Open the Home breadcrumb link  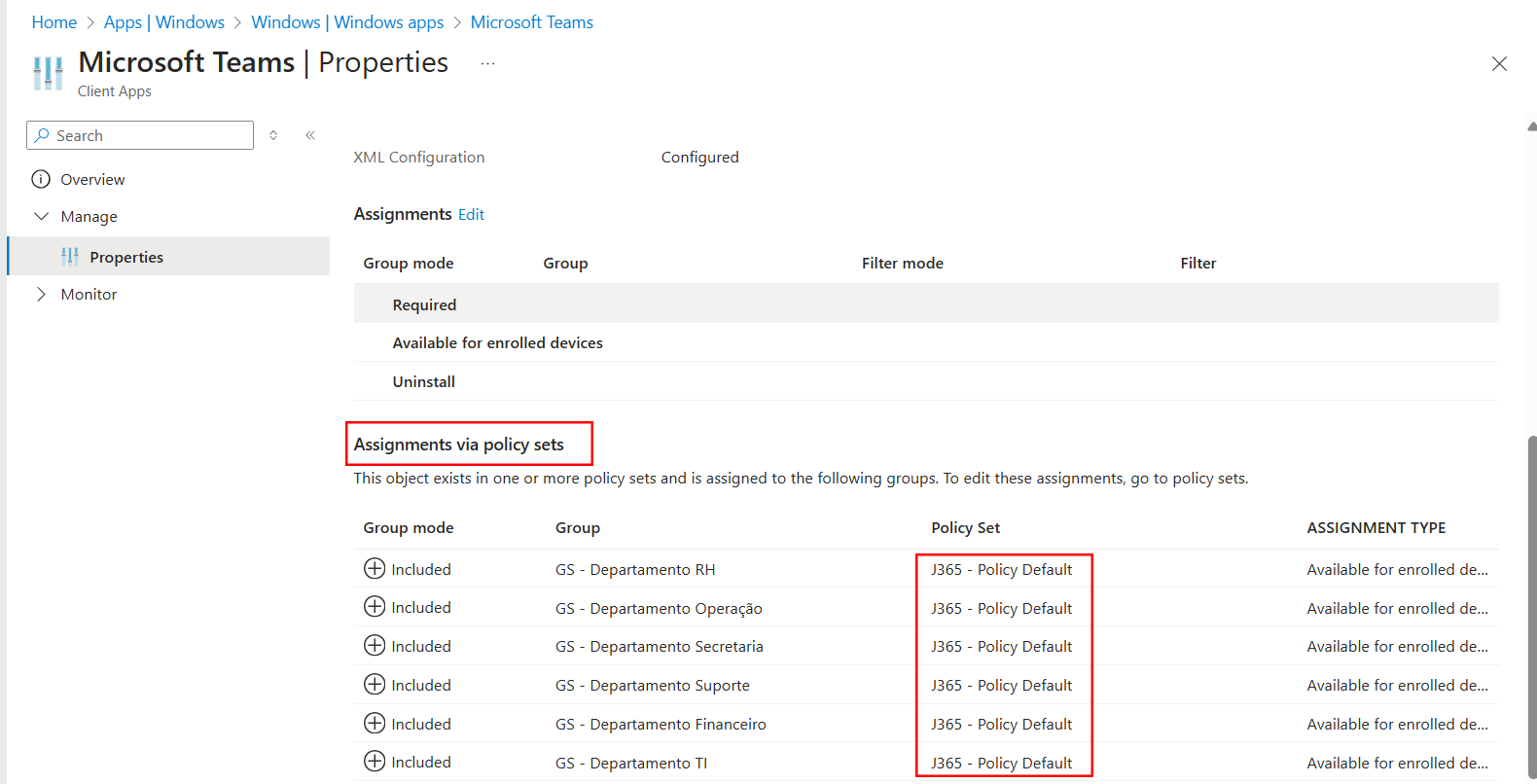(x=54, y=22)
